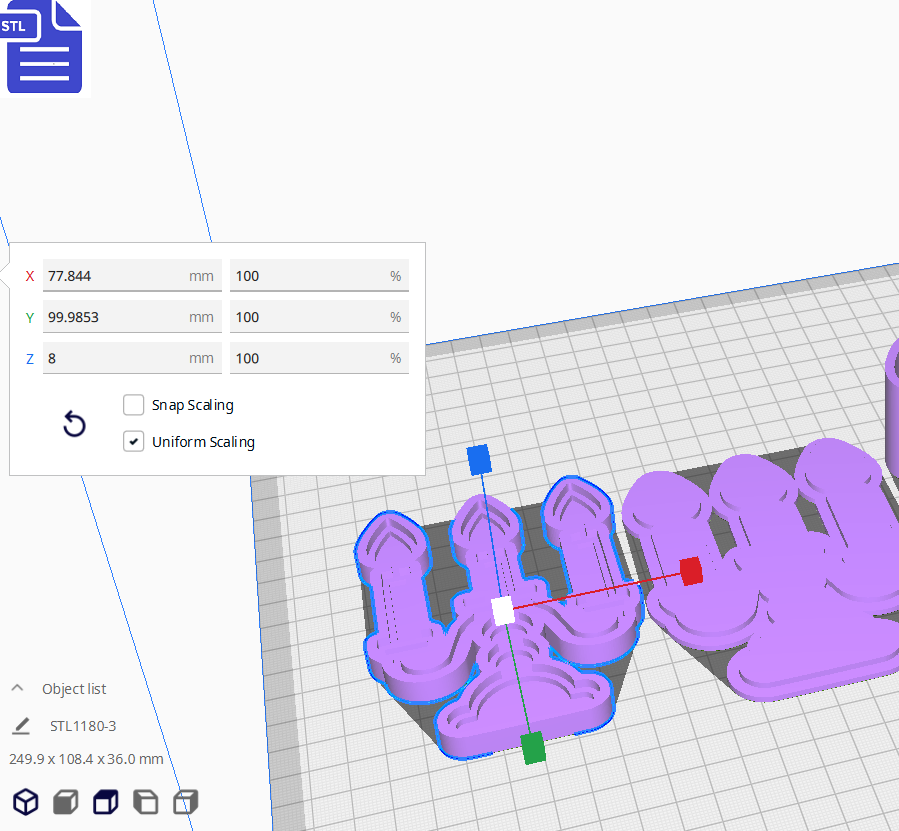
Task: Enable the Snap Scaling checkbox
Action: point(133,405)
